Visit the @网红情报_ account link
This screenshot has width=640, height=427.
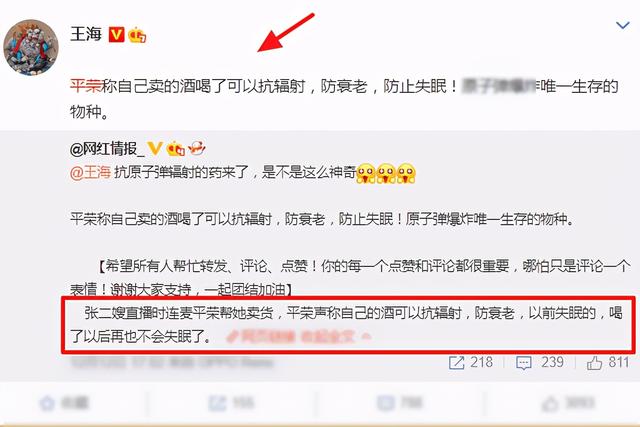107,149
